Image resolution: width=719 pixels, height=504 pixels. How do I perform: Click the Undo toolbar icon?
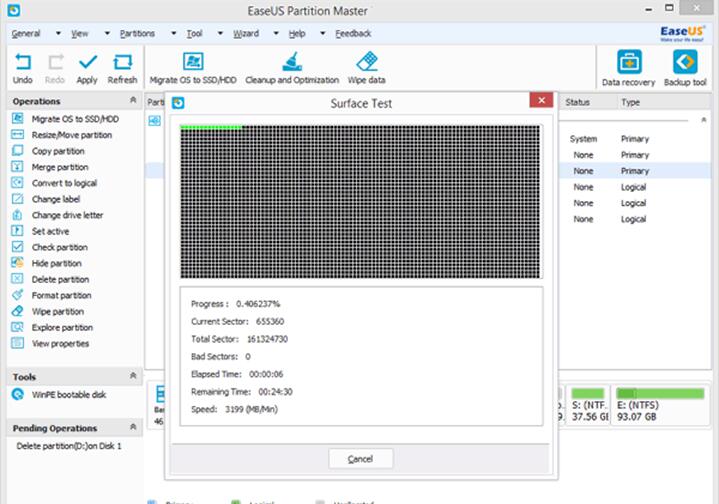[x=22, y=68]
